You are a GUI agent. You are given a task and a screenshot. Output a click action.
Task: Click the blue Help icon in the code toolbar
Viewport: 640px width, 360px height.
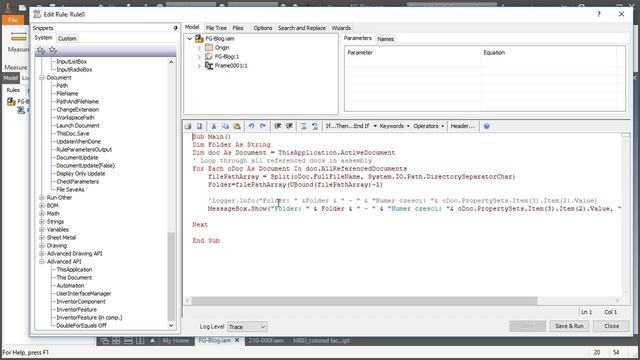click(487, 126)
